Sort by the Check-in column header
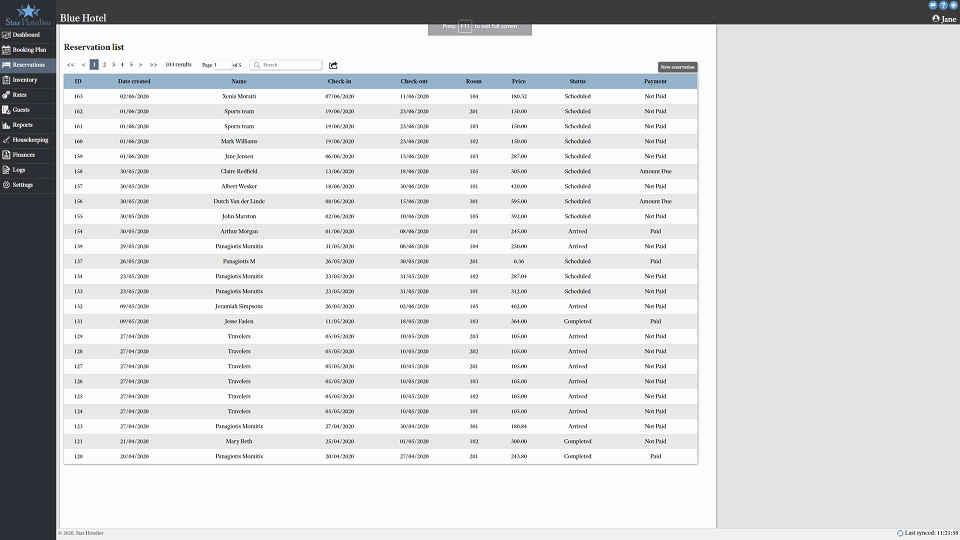The image size is (960, 540). 339,81
